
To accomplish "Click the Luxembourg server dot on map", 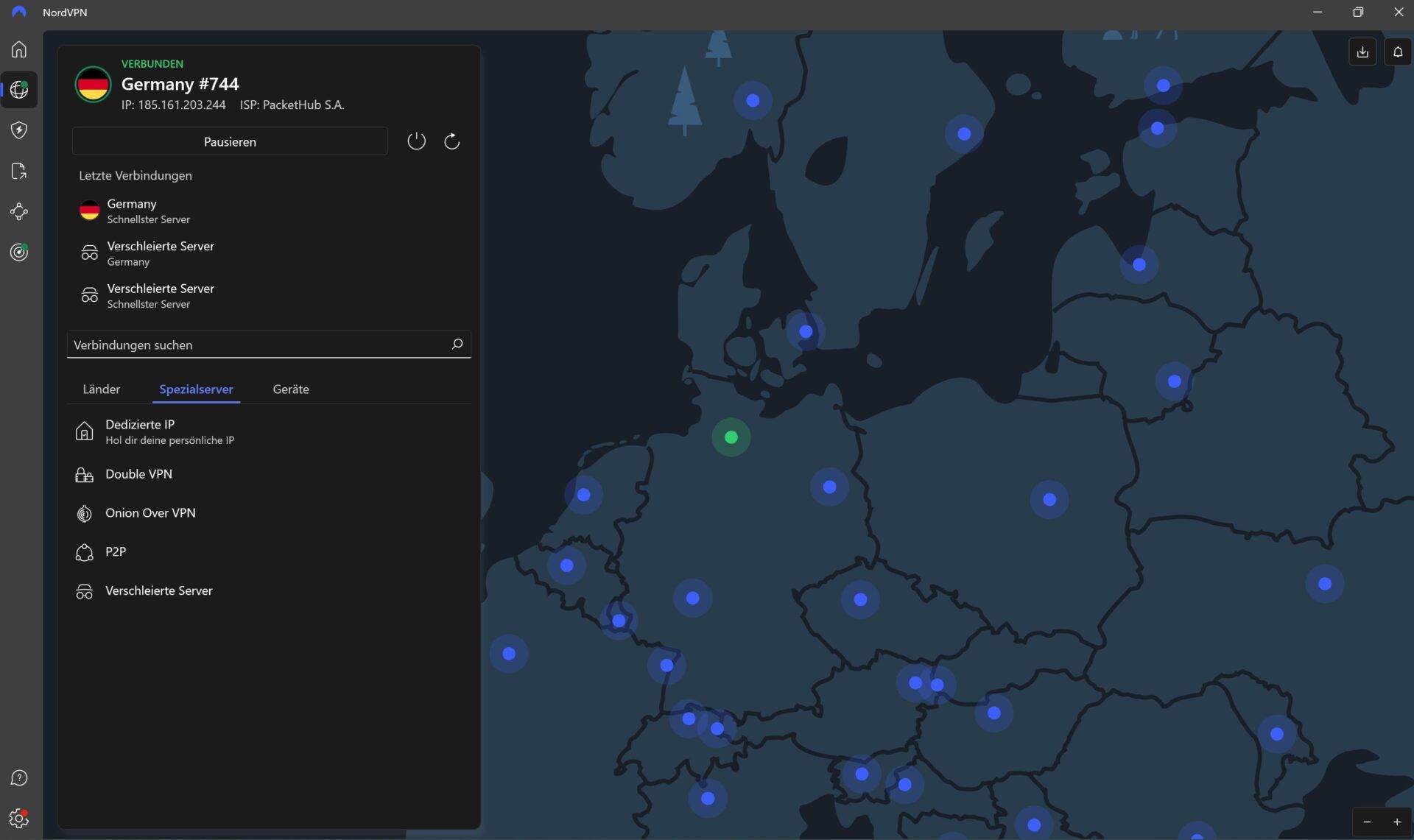I will point(619,621).
